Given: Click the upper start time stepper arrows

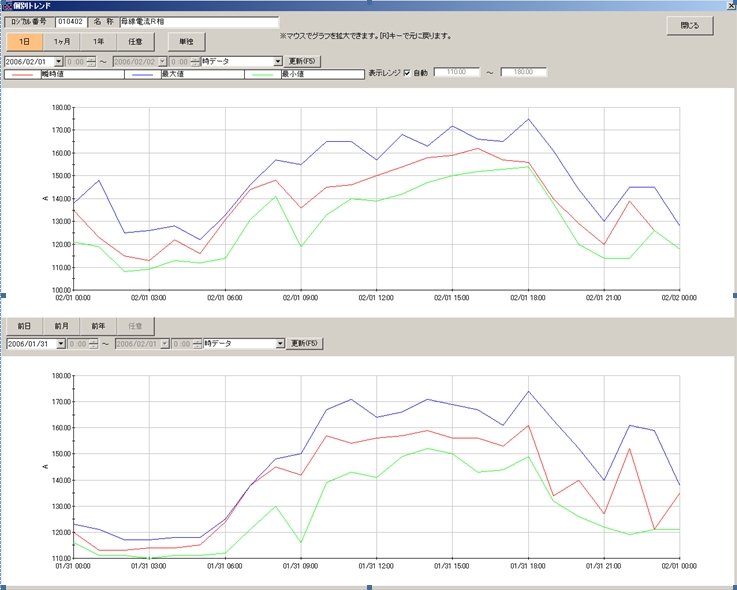Looking at the screenshot, I should tap(91, 62).
